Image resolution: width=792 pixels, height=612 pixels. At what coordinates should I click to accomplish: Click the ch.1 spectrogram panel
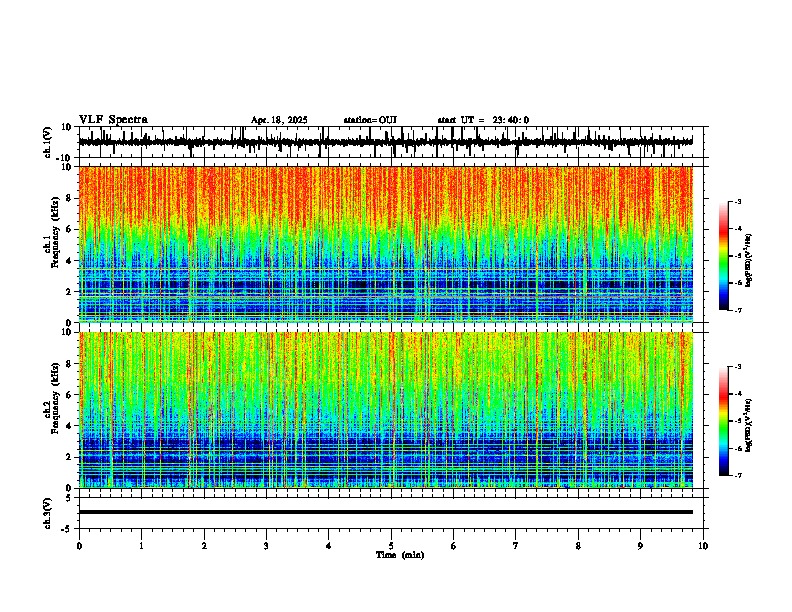coord(385,244)
